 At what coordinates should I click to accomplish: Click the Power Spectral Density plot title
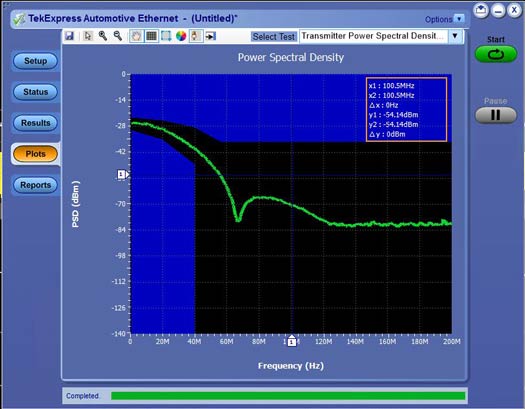click(x=291, y=57)
